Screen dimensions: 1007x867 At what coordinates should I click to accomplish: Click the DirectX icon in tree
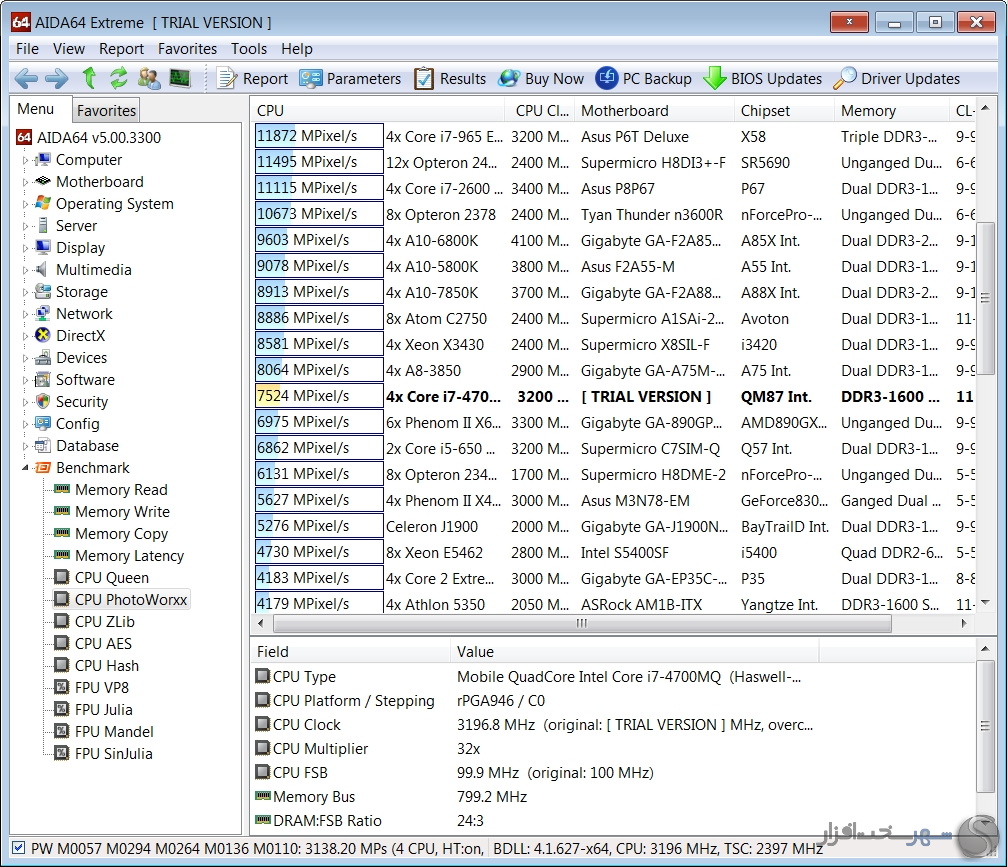coord(42,335)
